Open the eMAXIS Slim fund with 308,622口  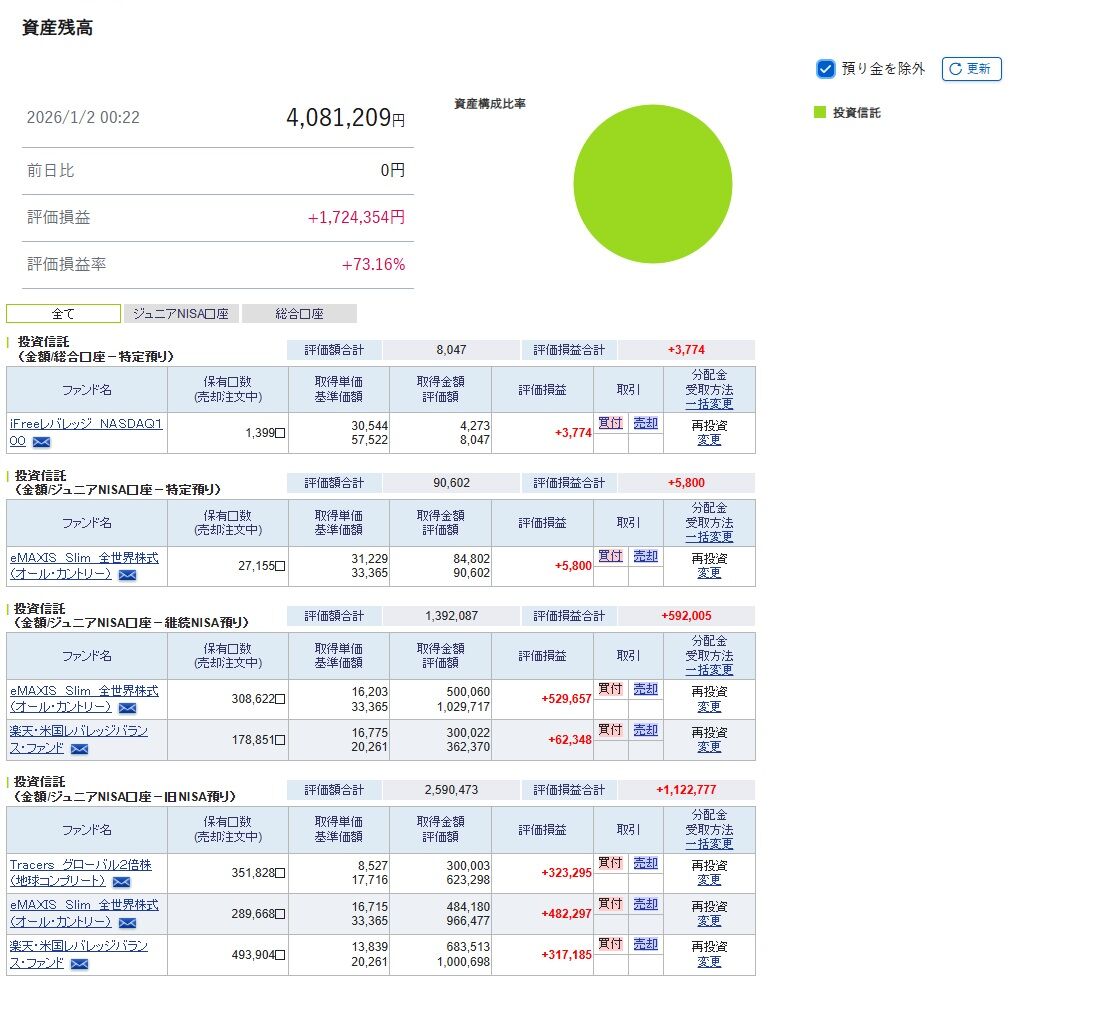pyautogui.click(x=84, y=690)
